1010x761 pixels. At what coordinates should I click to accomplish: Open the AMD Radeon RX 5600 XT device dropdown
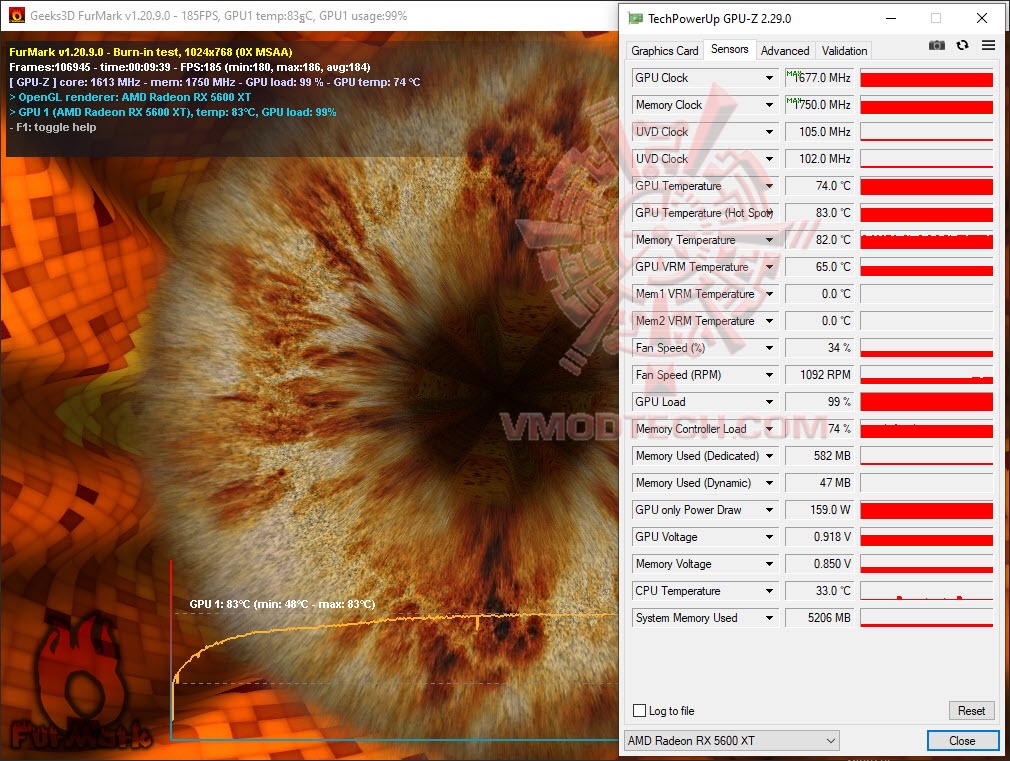732,740
